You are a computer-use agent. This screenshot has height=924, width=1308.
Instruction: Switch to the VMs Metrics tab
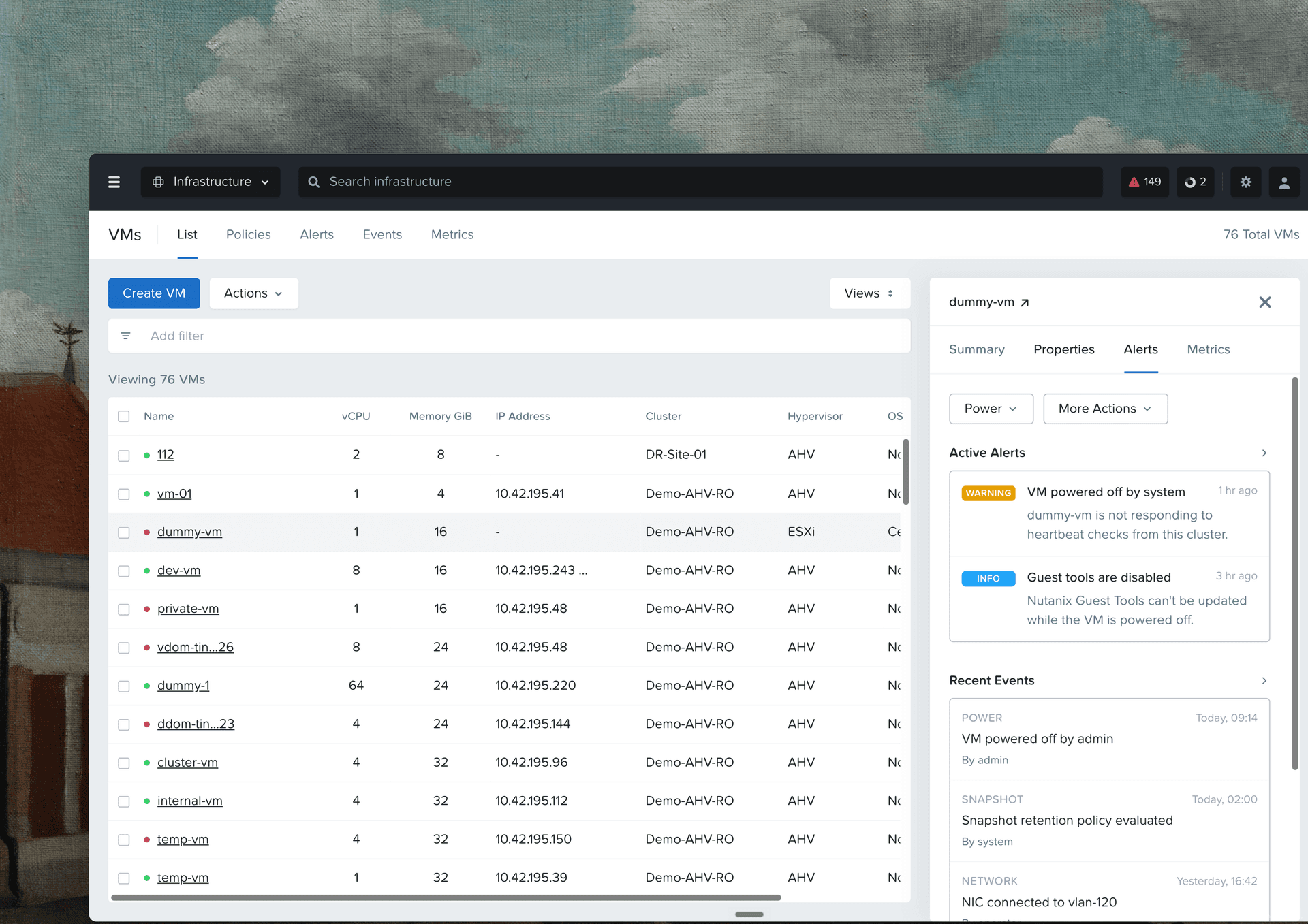tap(452, 234)
